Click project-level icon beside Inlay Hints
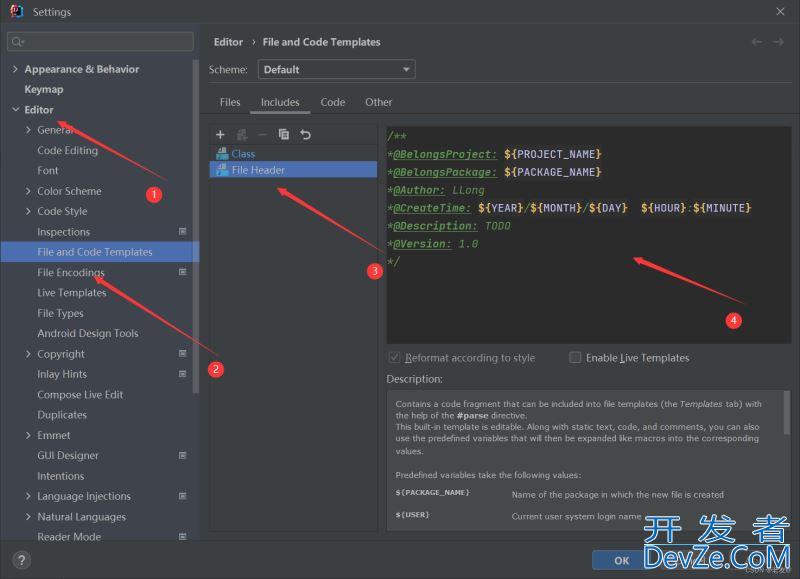The width and height of the screenshot is (800, 579). pyautogui.click(x=183, y=374)
